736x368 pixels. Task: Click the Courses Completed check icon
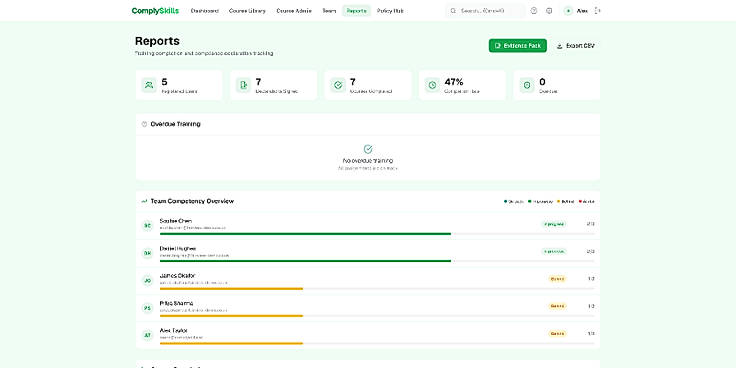(338, 85)
